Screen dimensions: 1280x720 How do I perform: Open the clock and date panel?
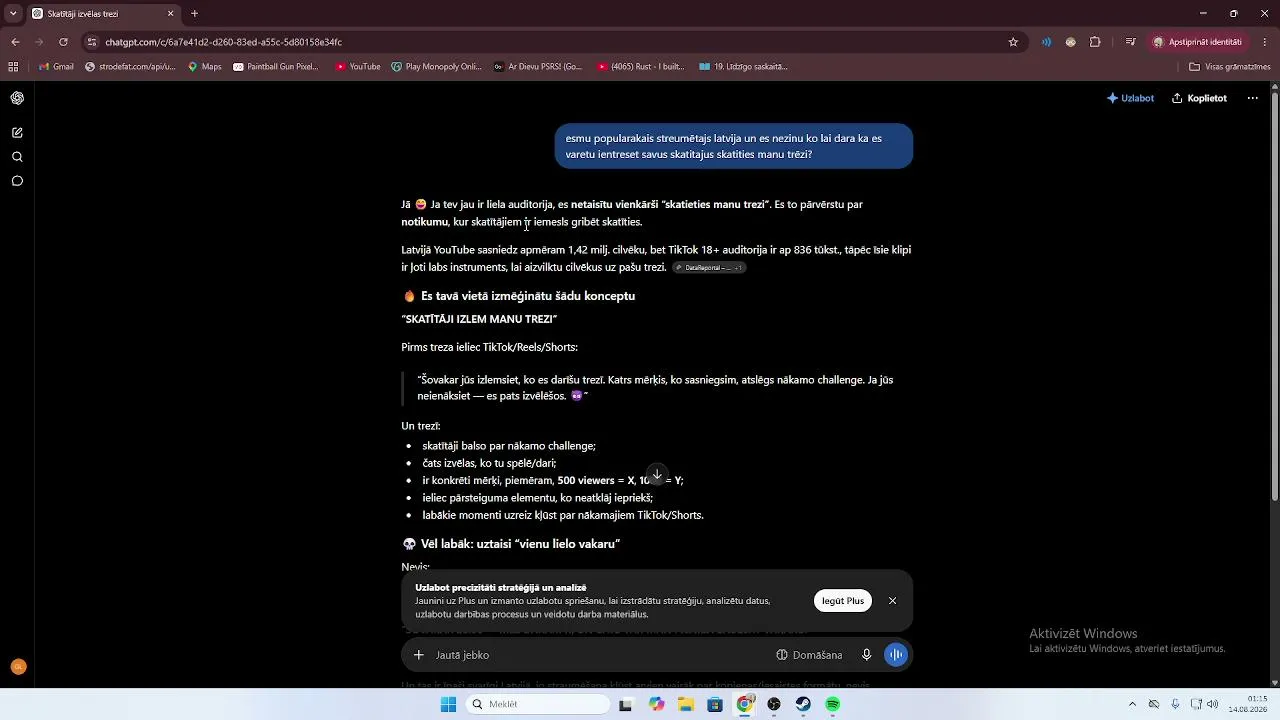pos(1249,704)
